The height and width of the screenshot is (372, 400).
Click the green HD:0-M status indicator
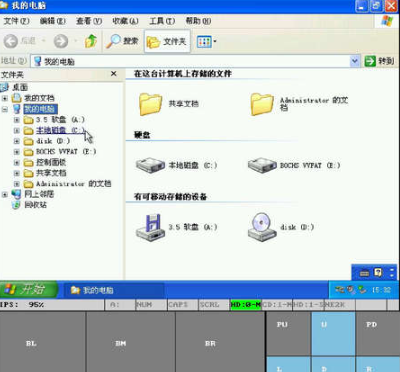[246, 305]
